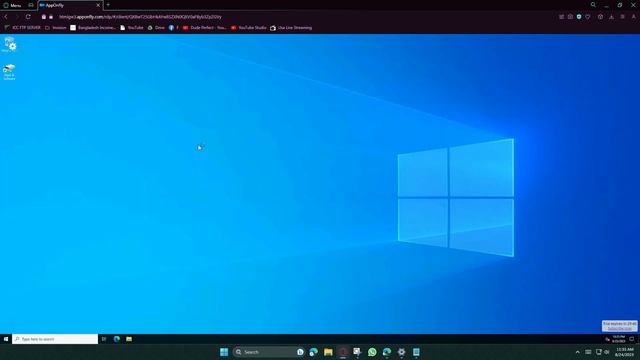Image resolution: width=640 pixels, height=360 pixels.
Task: Go back to previous page
Action: 6,17
